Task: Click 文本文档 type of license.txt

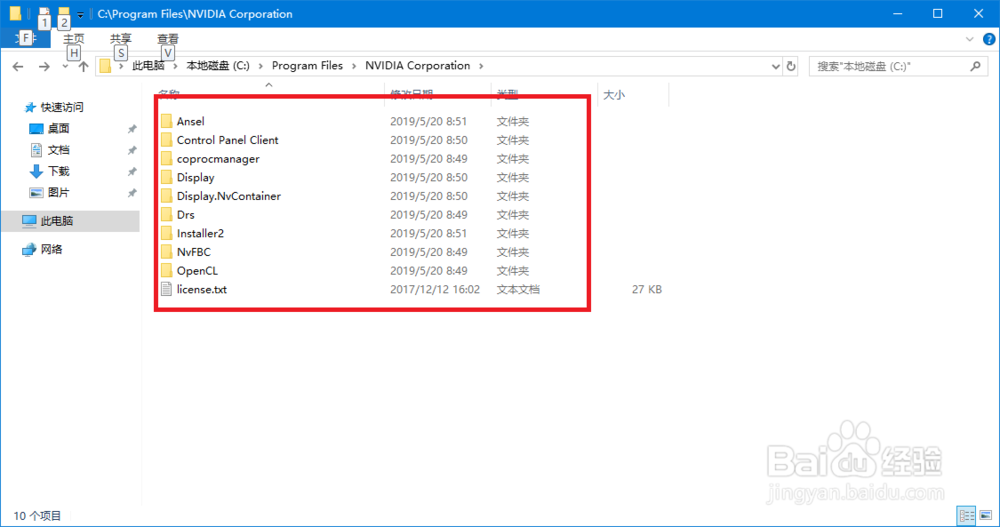Action: click(x=518, y=289)
